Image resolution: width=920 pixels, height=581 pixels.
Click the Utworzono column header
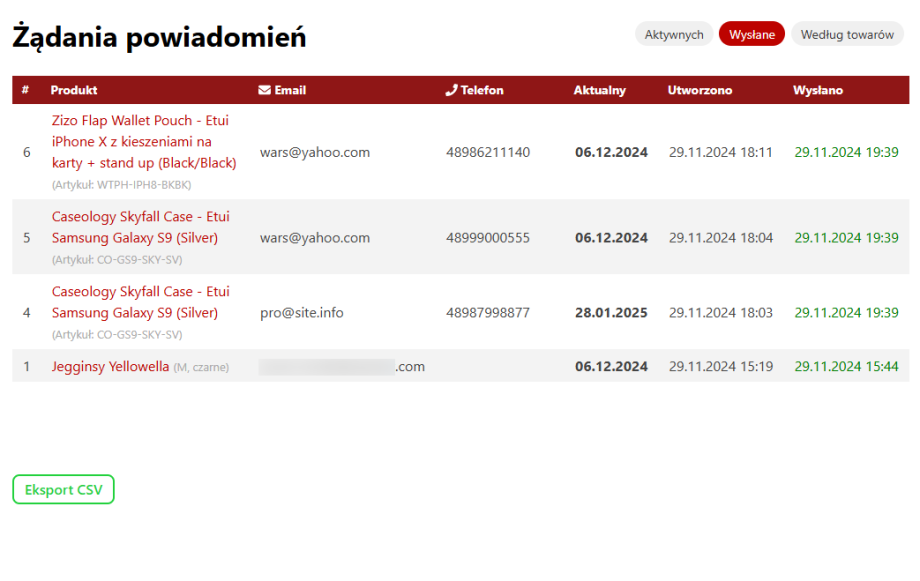(x=699, y=90)
